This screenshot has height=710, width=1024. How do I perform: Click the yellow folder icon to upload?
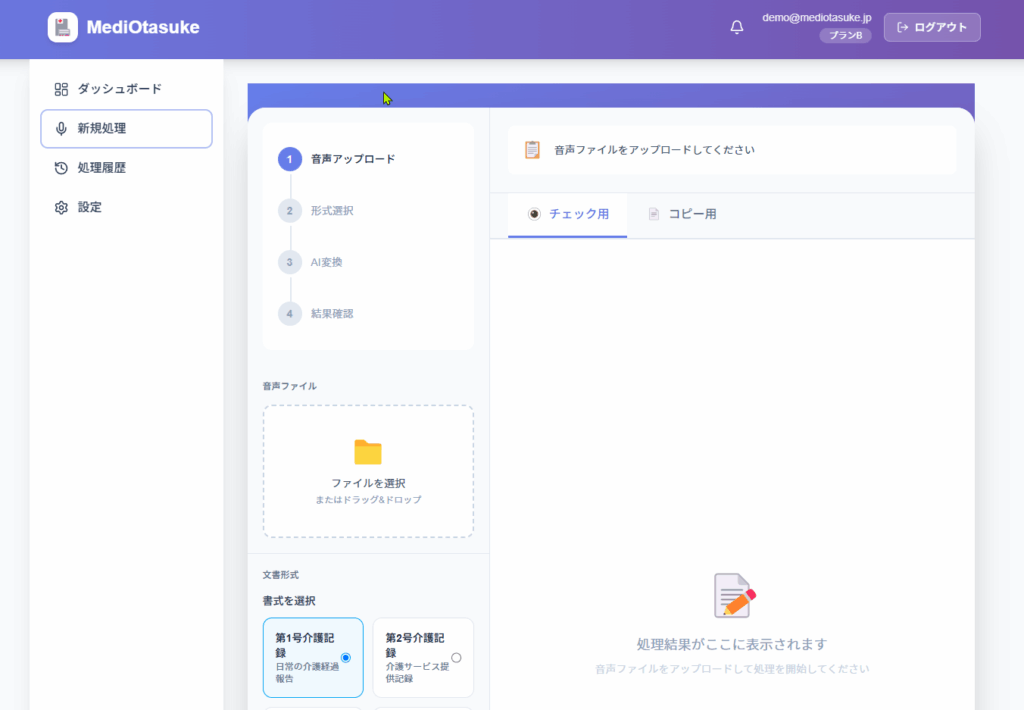[x=368, y=452]
